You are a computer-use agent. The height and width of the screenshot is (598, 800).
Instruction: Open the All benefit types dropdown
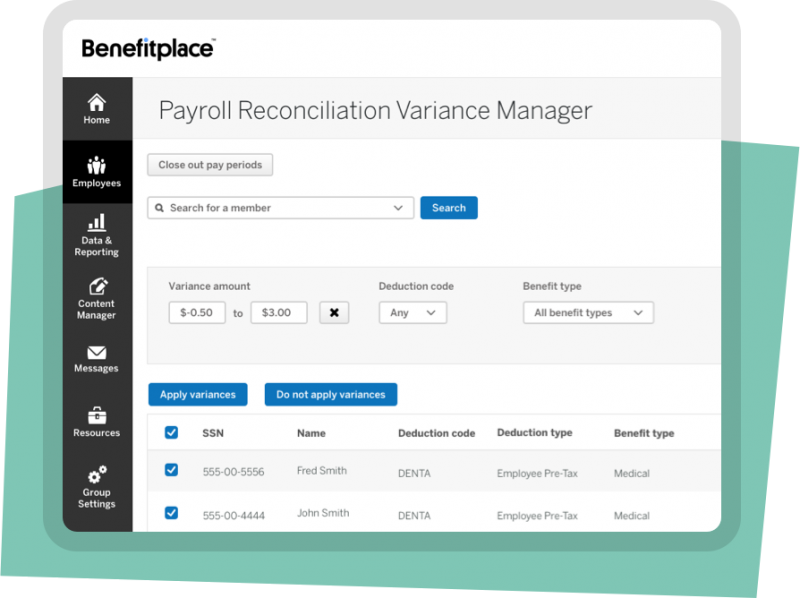pyautogui.click(x=588, y=313)
